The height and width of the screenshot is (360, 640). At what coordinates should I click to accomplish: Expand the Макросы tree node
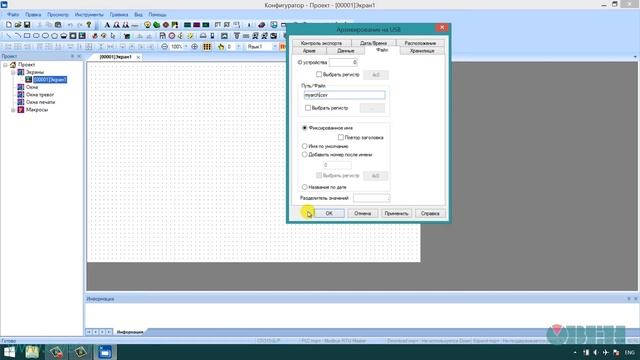click(13, 110)
